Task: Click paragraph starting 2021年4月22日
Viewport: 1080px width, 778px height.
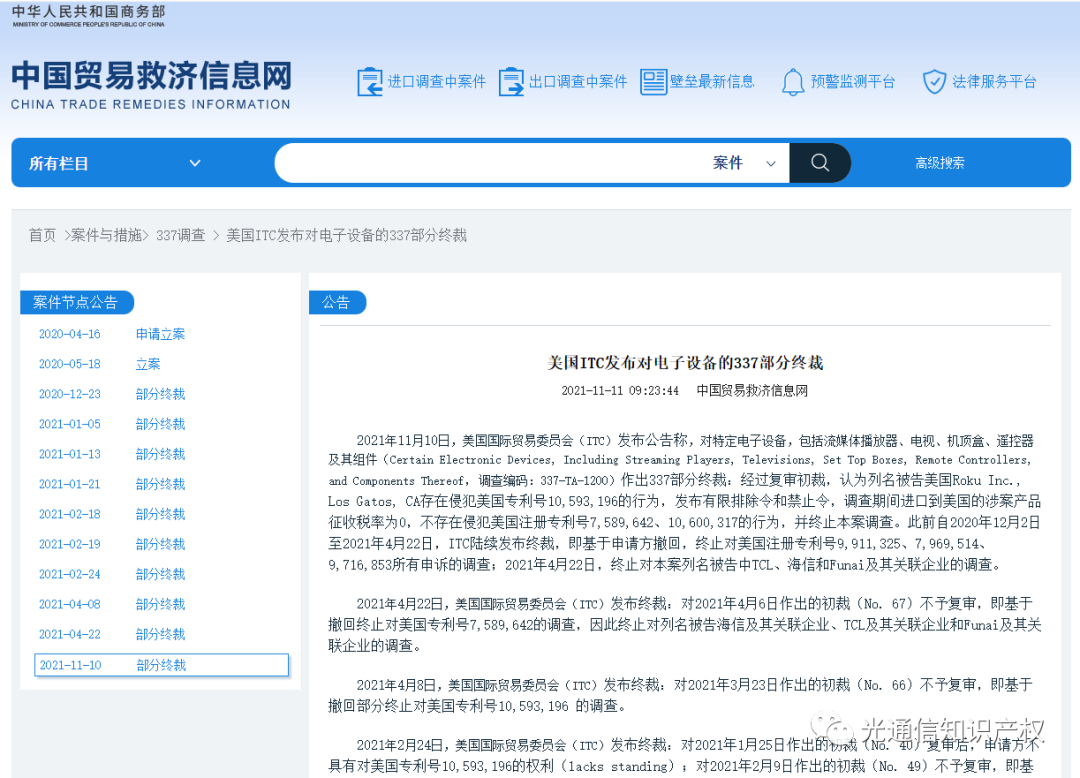Action: click(x=685, y=624)
